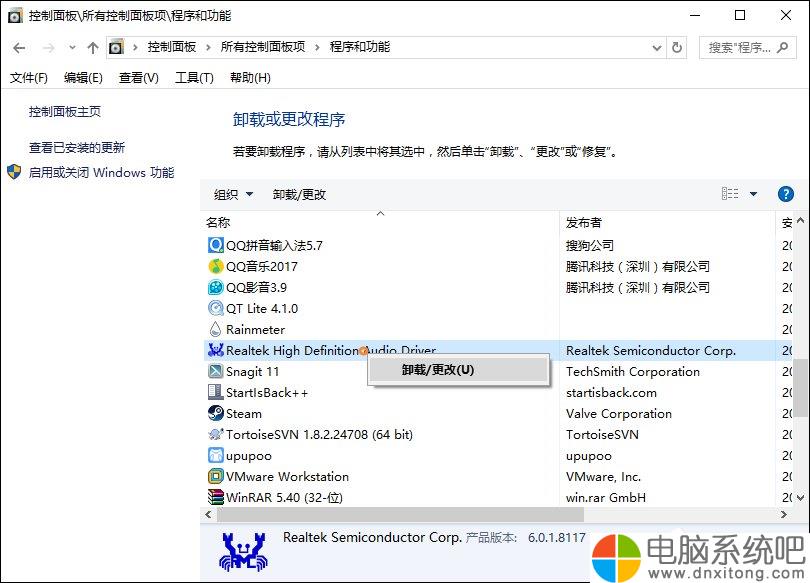This screenshot has width=810, height=583.
Task: Click the search magnifier icon
Action: pyautogui.click(x=783, y=48)
